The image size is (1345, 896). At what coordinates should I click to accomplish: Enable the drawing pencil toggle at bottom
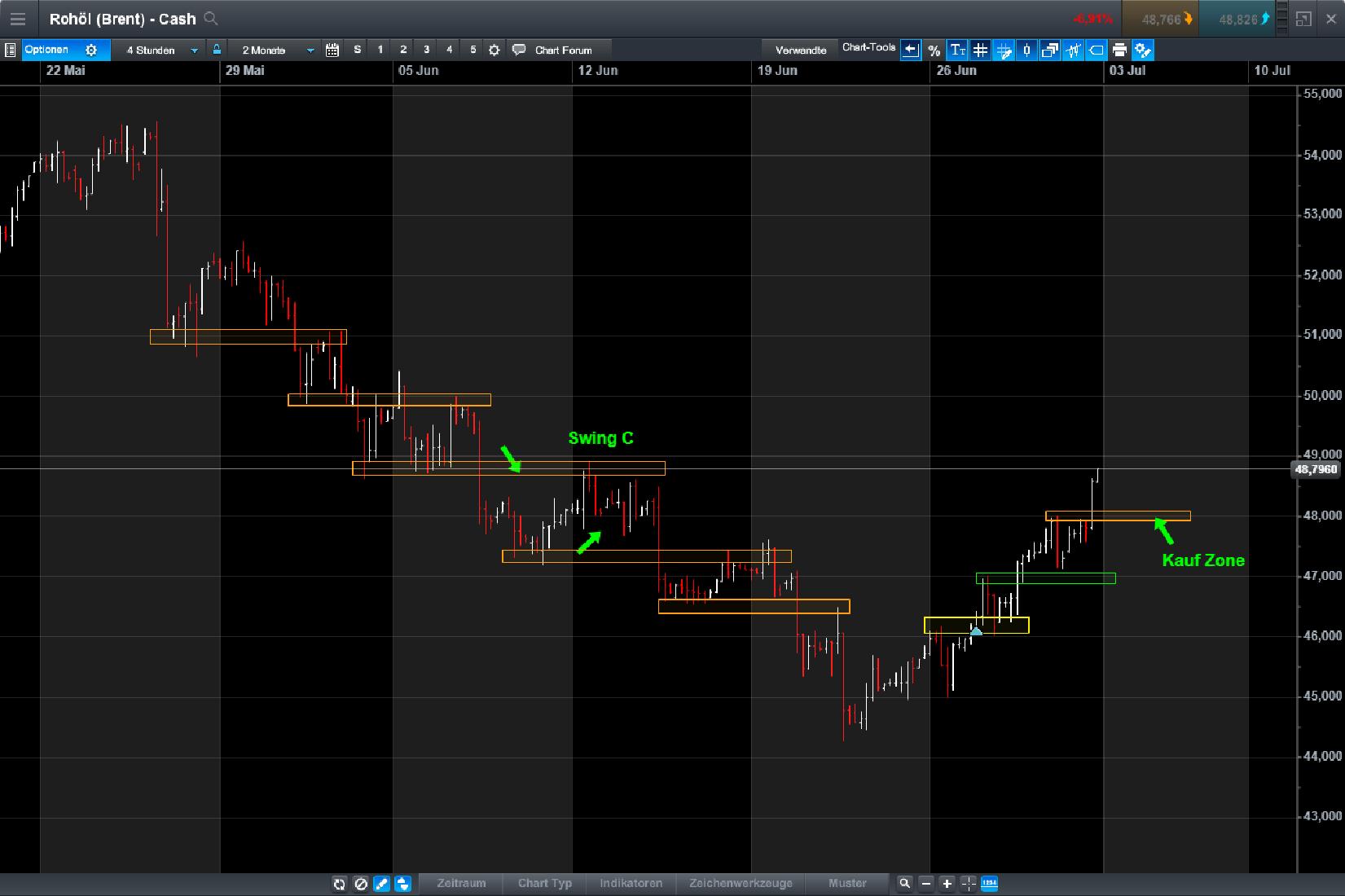pyautogui.click(x=381, y=884)
